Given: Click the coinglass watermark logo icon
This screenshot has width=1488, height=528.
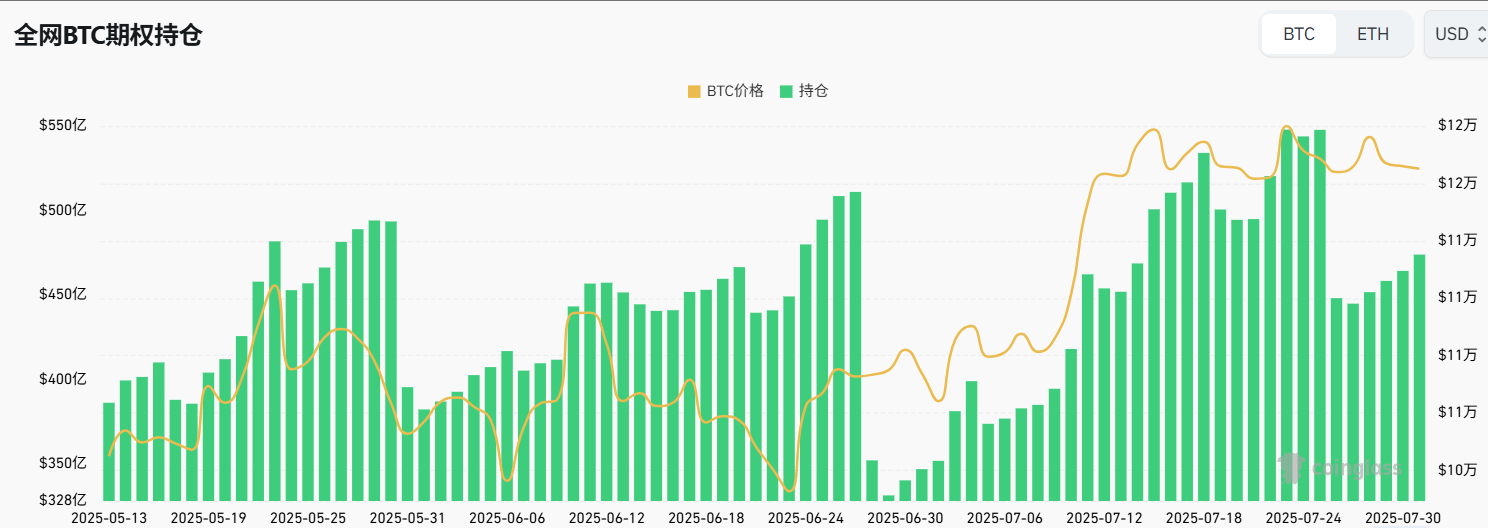Looking at the screenshot, I should pyautogui.click(x=1291, y=467).
